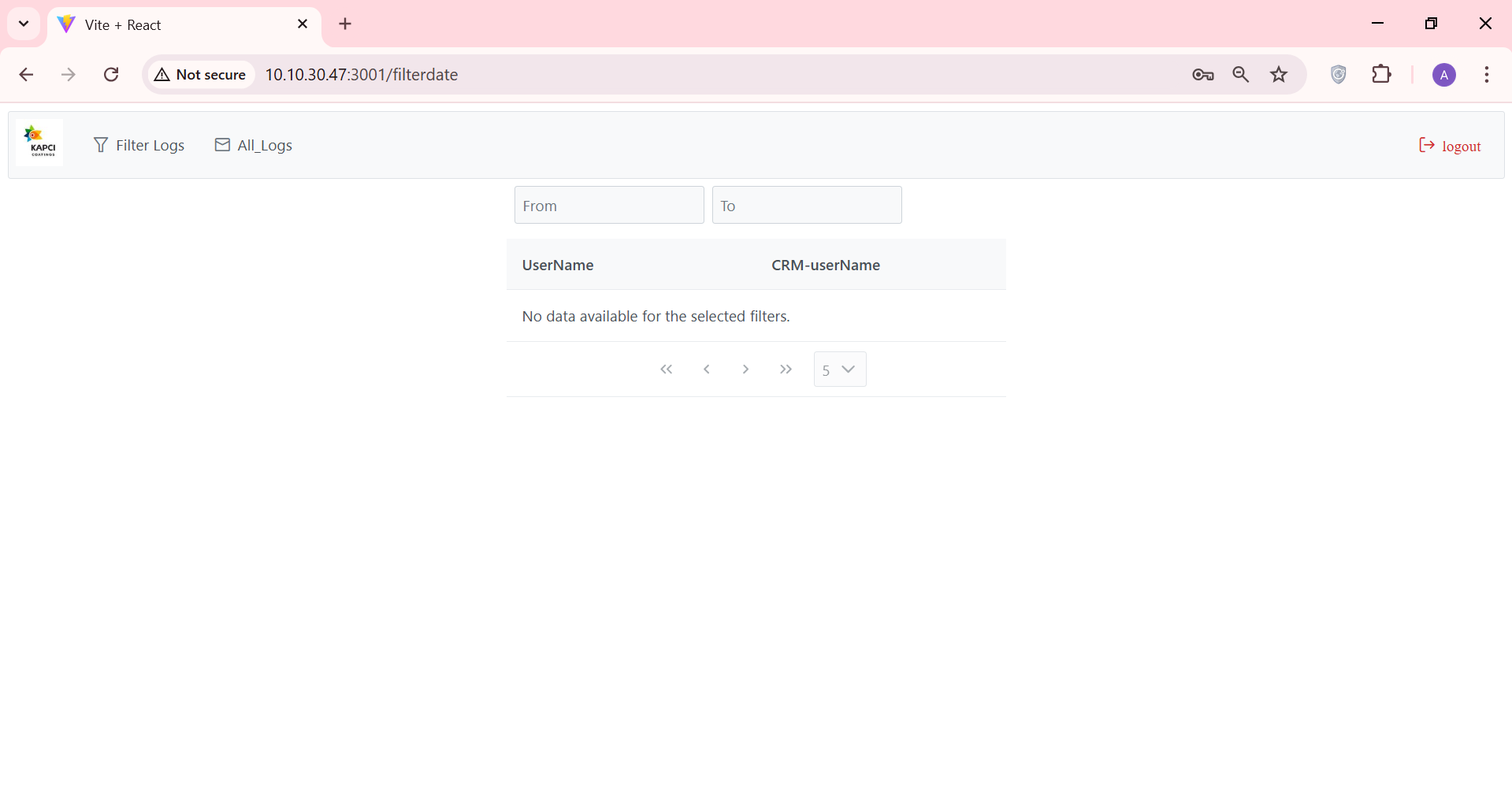This screenshot has height=802, width=1512.
Task: Click the From date input field
Action: pos(608,205)
